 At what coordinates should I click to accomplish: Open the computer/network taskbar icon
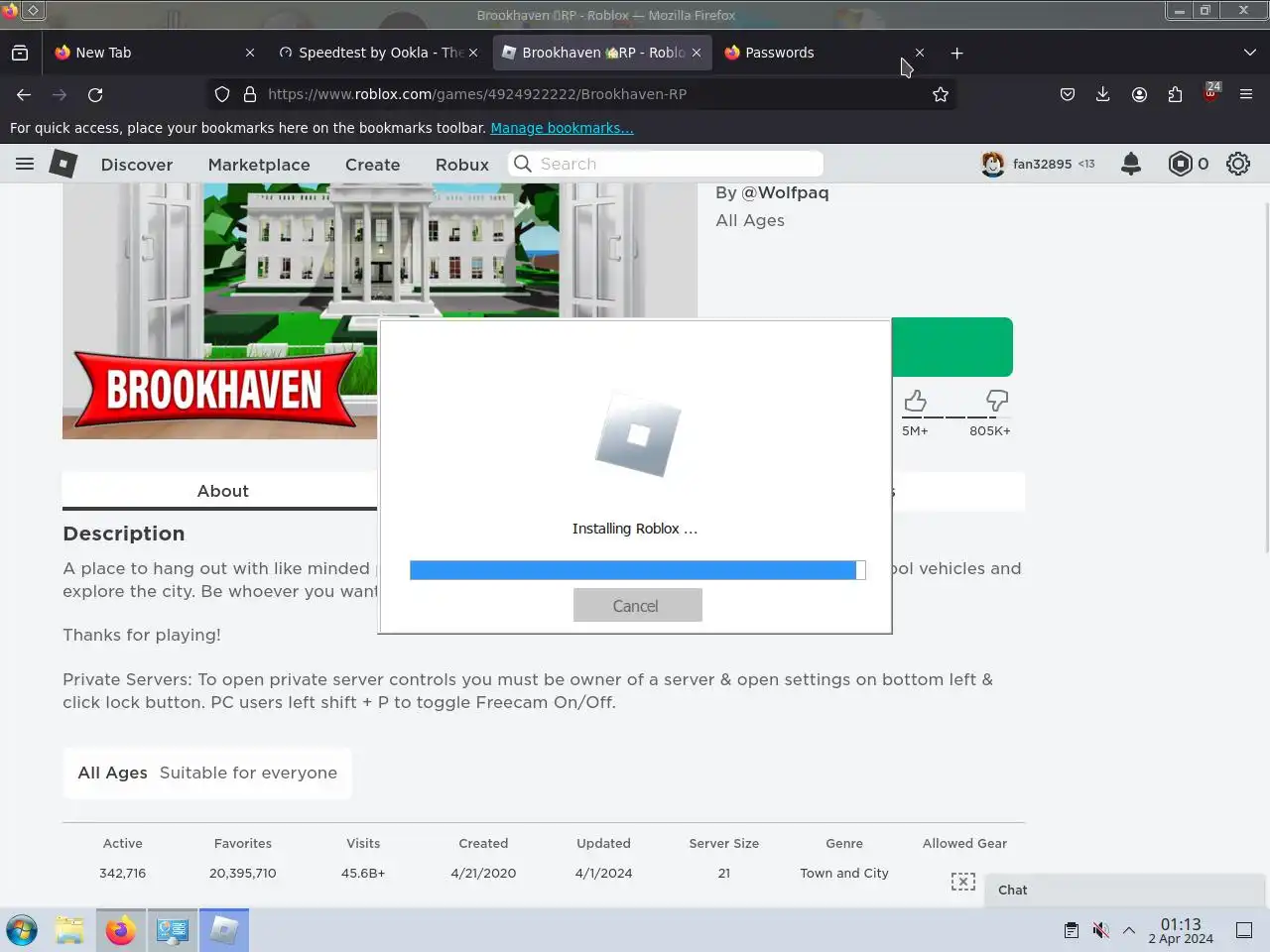(x=173, y=930)
